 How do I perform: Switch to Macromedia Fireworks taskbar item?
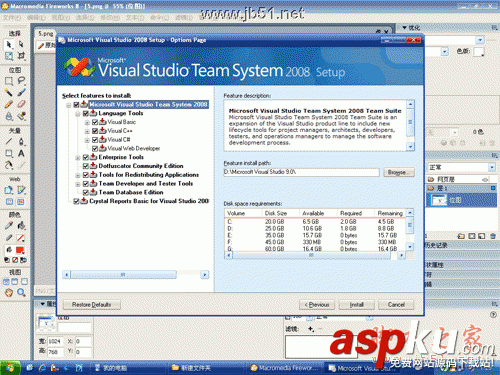pyautogui.click(x=284, y=368)
